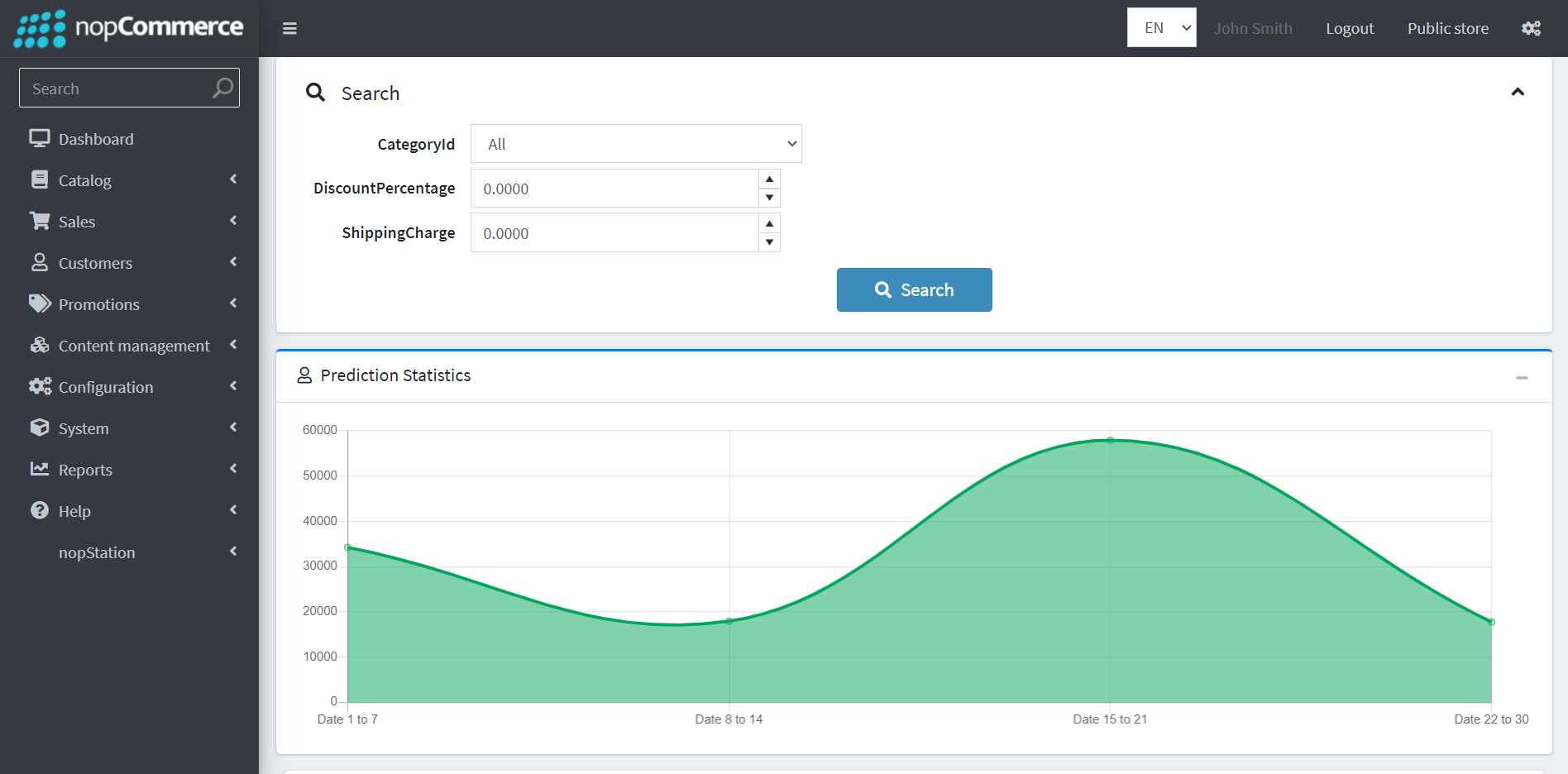
Task: Expand the nopStation menu arrow
Action: (x=233, y=552)
